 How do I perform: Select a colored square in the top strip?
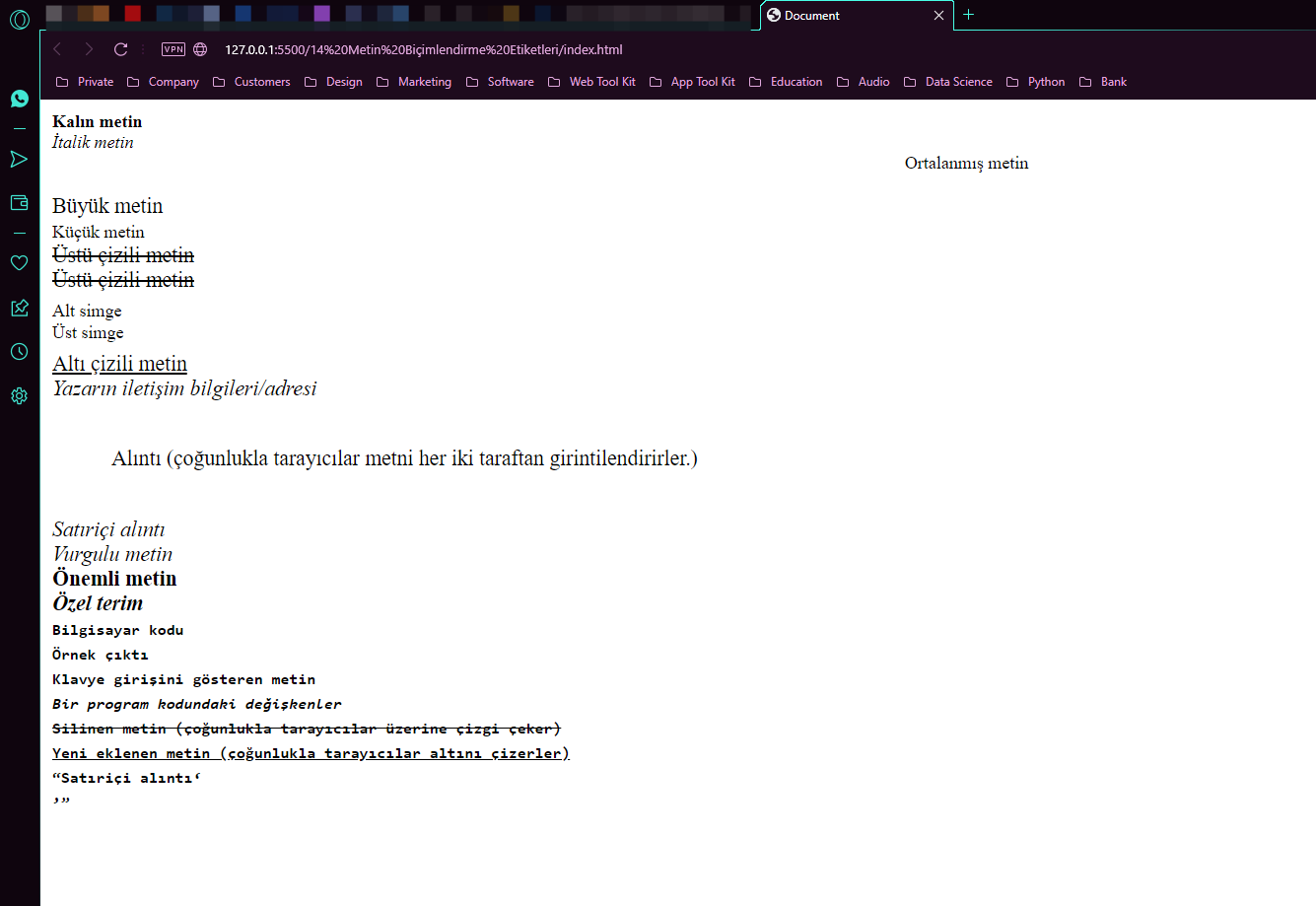pyautogui.click(x=133, y=13)
